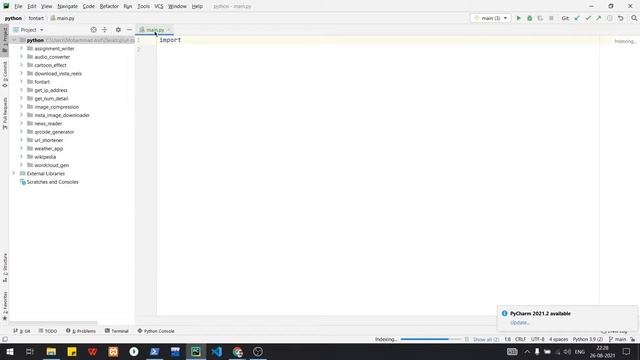The width and height of the screenshot is (640, 360).
Task: Select the qrcode_generator folder
Action: (x=54, y=132)
